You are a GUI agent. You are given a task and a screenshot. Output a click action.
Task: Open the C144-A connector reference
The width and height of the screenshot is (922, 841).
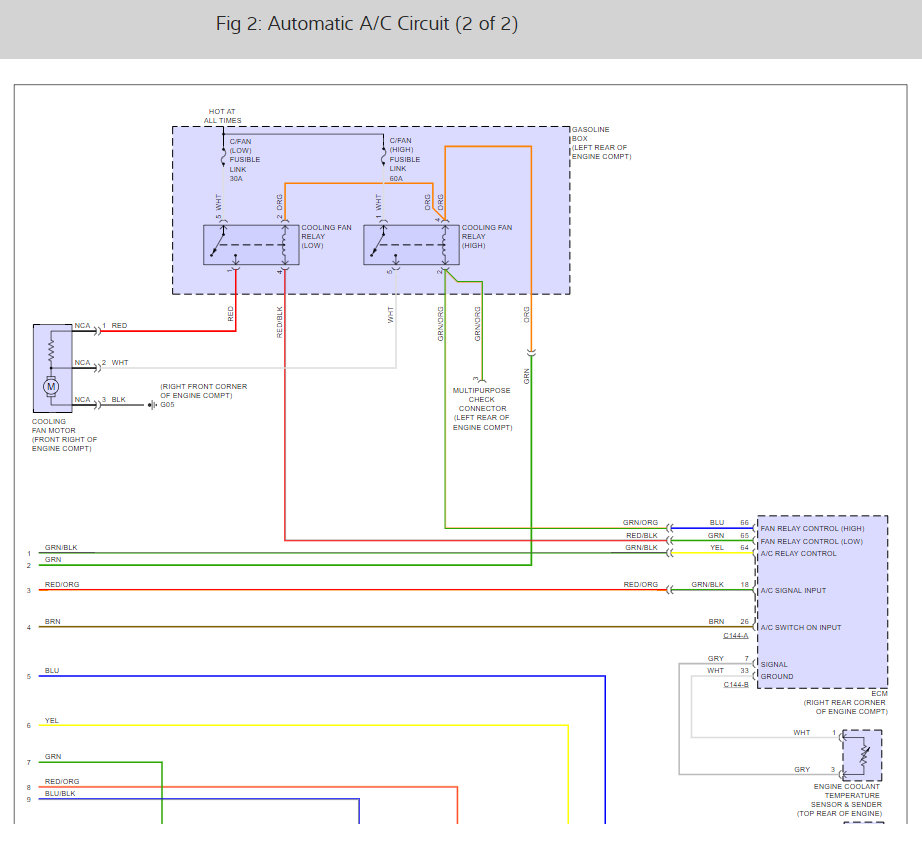pyautogui.click(x=735, y=636)
